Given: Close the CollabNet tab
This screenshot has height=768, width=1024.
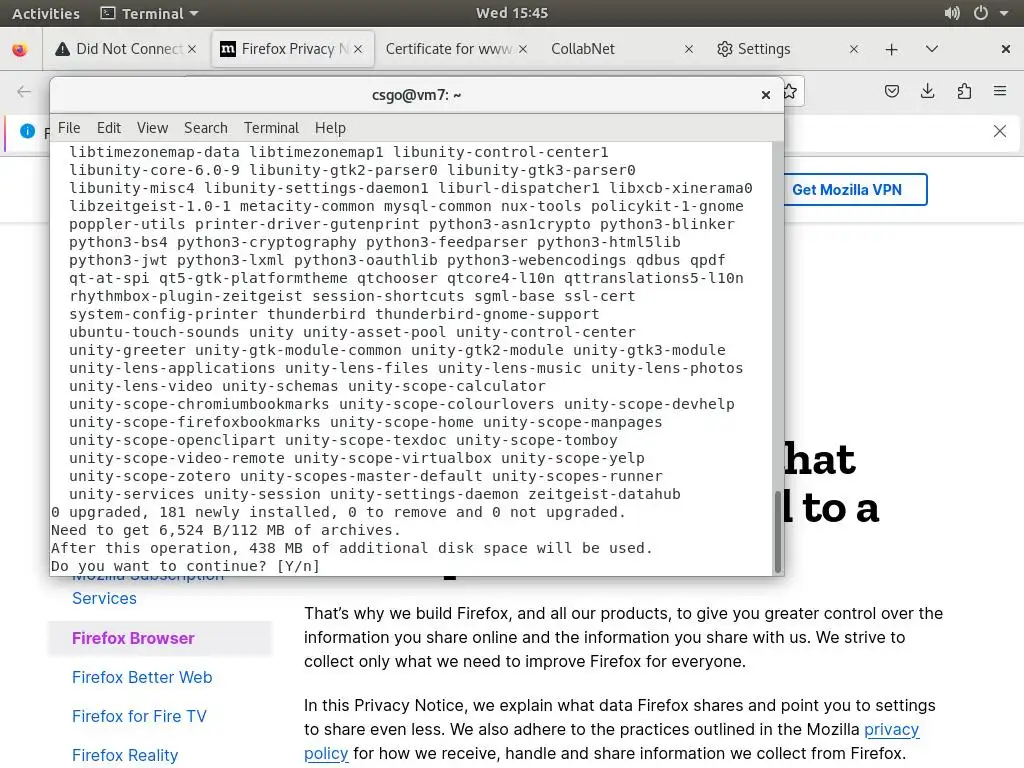Looking at the screenshot, I should pos(688,50).
